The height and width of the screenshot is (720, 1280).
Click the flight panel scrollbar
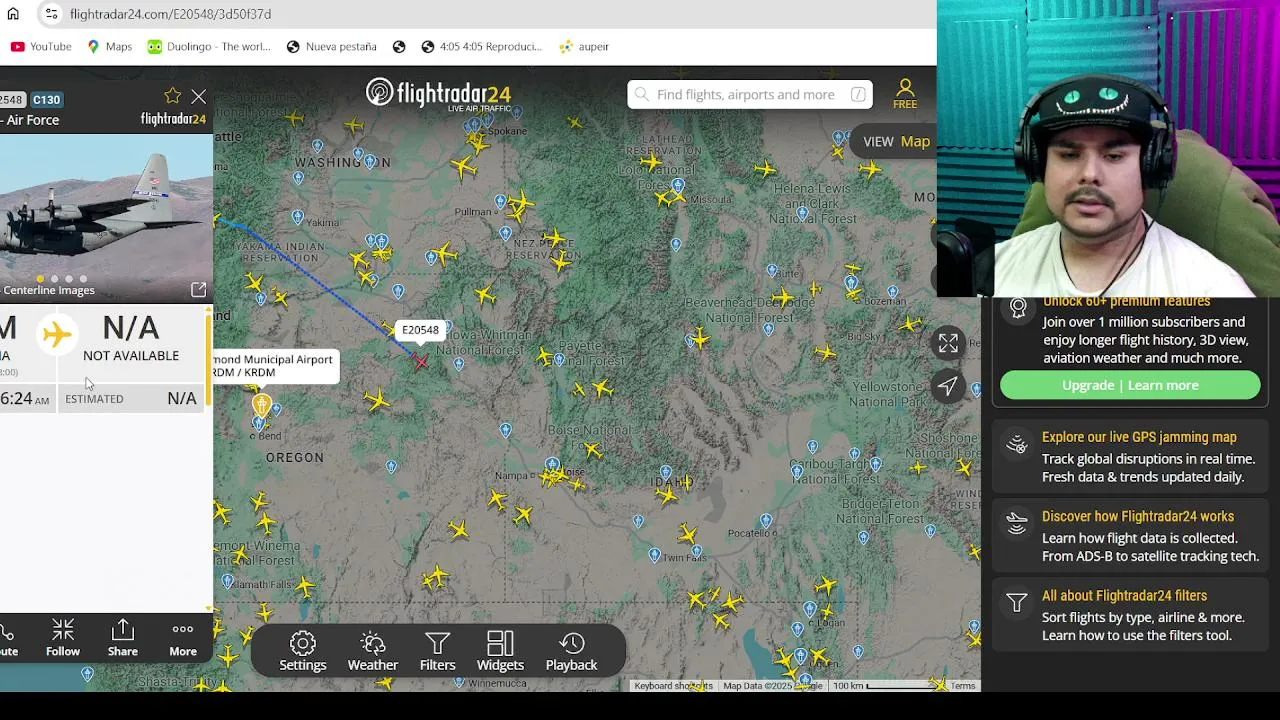208,360
